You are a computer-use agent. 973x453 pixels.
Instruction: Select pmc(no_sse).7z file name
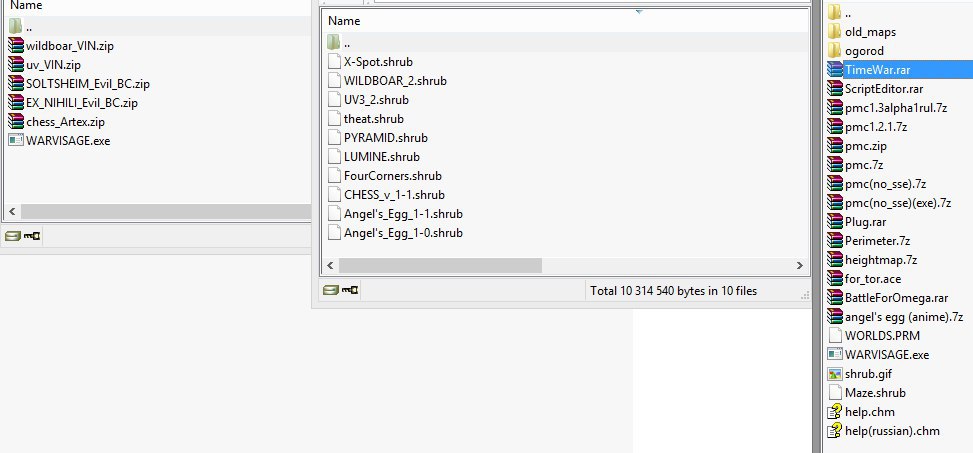(x=886, y=184)
